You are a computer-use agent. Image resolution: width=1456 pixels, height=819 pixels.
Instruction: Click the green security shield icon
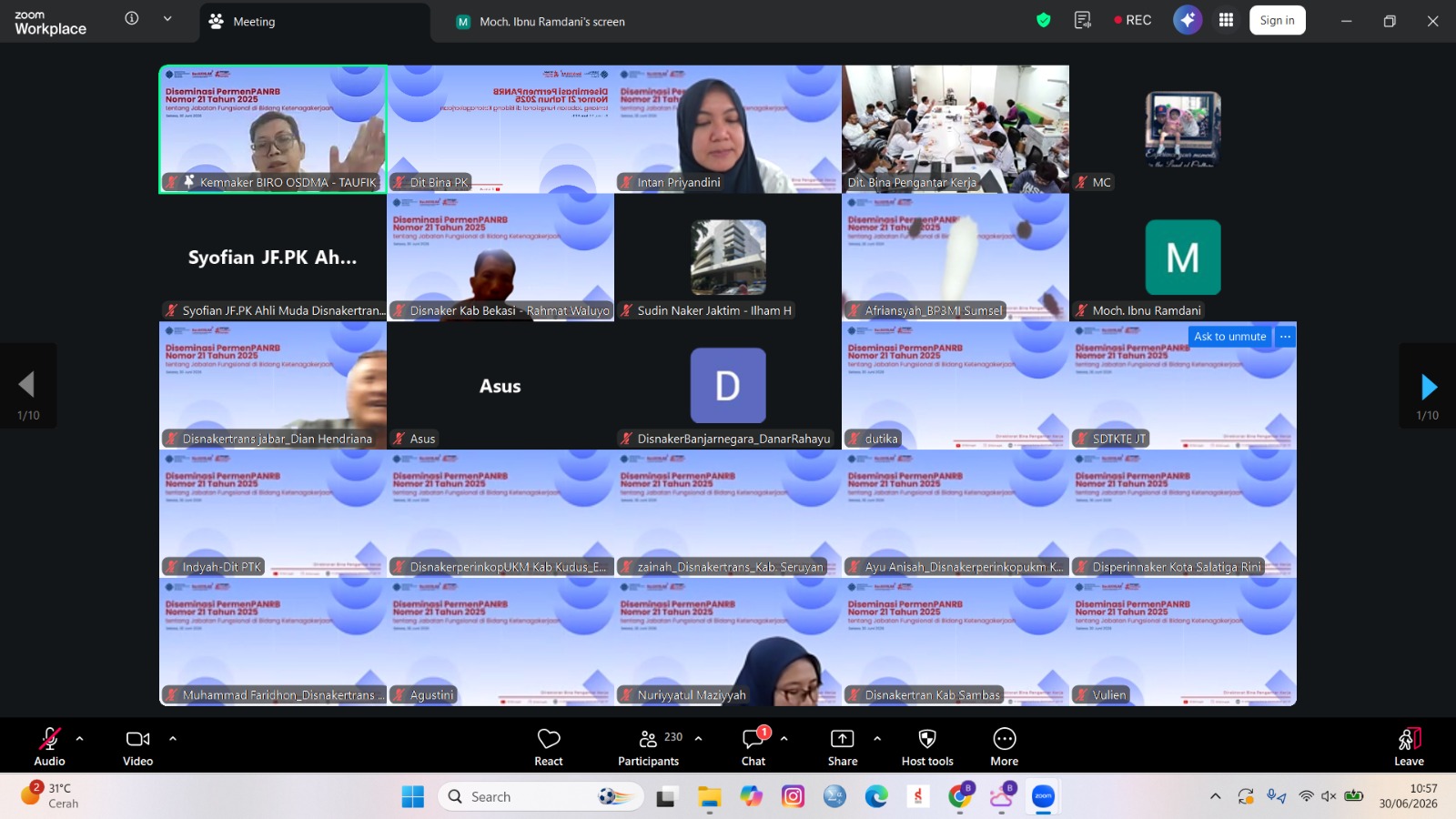pyautogui.click(x=1044, y=20)
